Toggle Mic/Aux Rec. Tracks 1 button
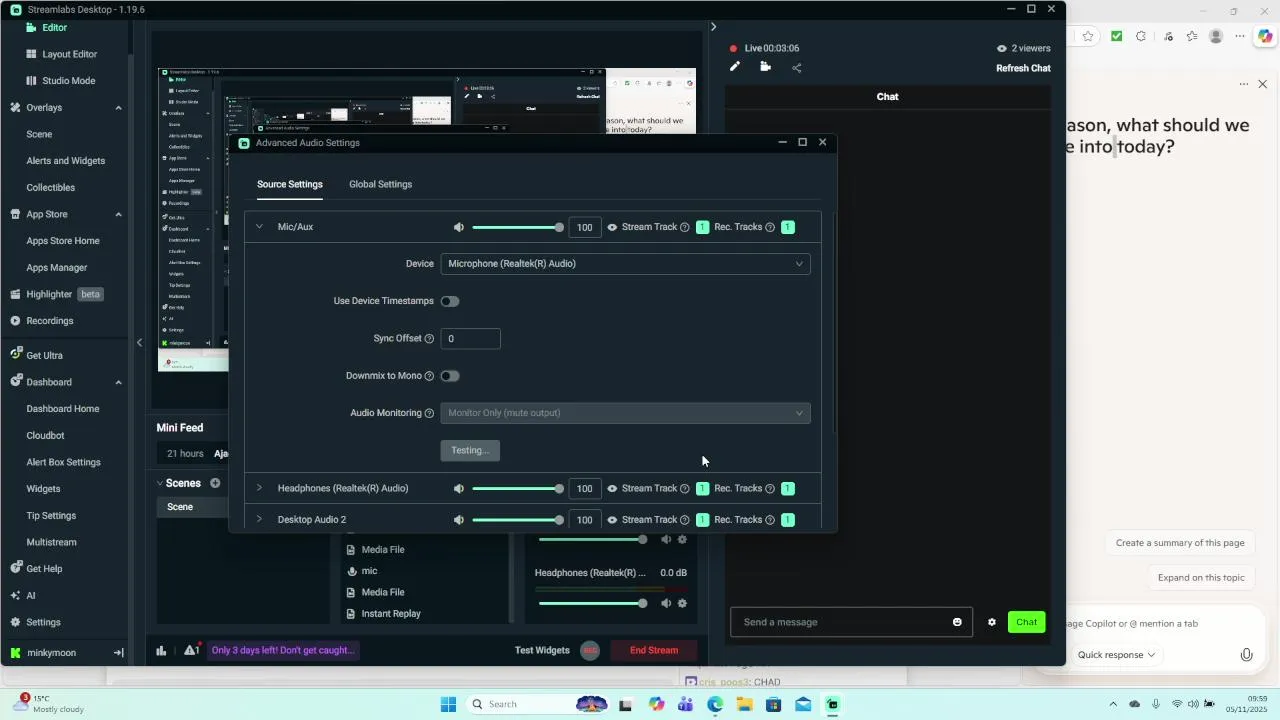The height and width of the screenshot is (720, 1280). point(788,227)
